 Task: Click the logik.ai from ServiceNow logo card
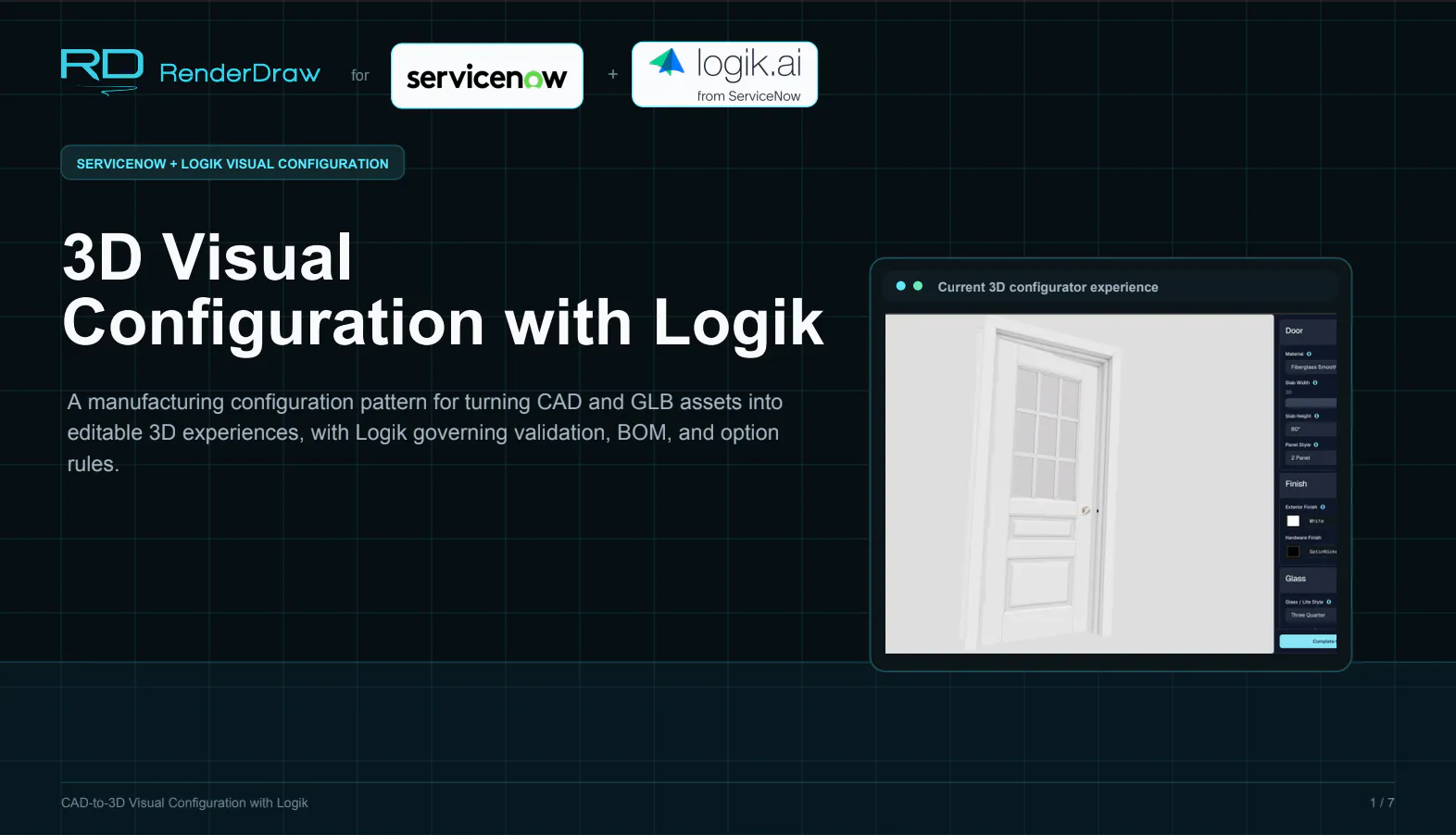pos(724,74)
